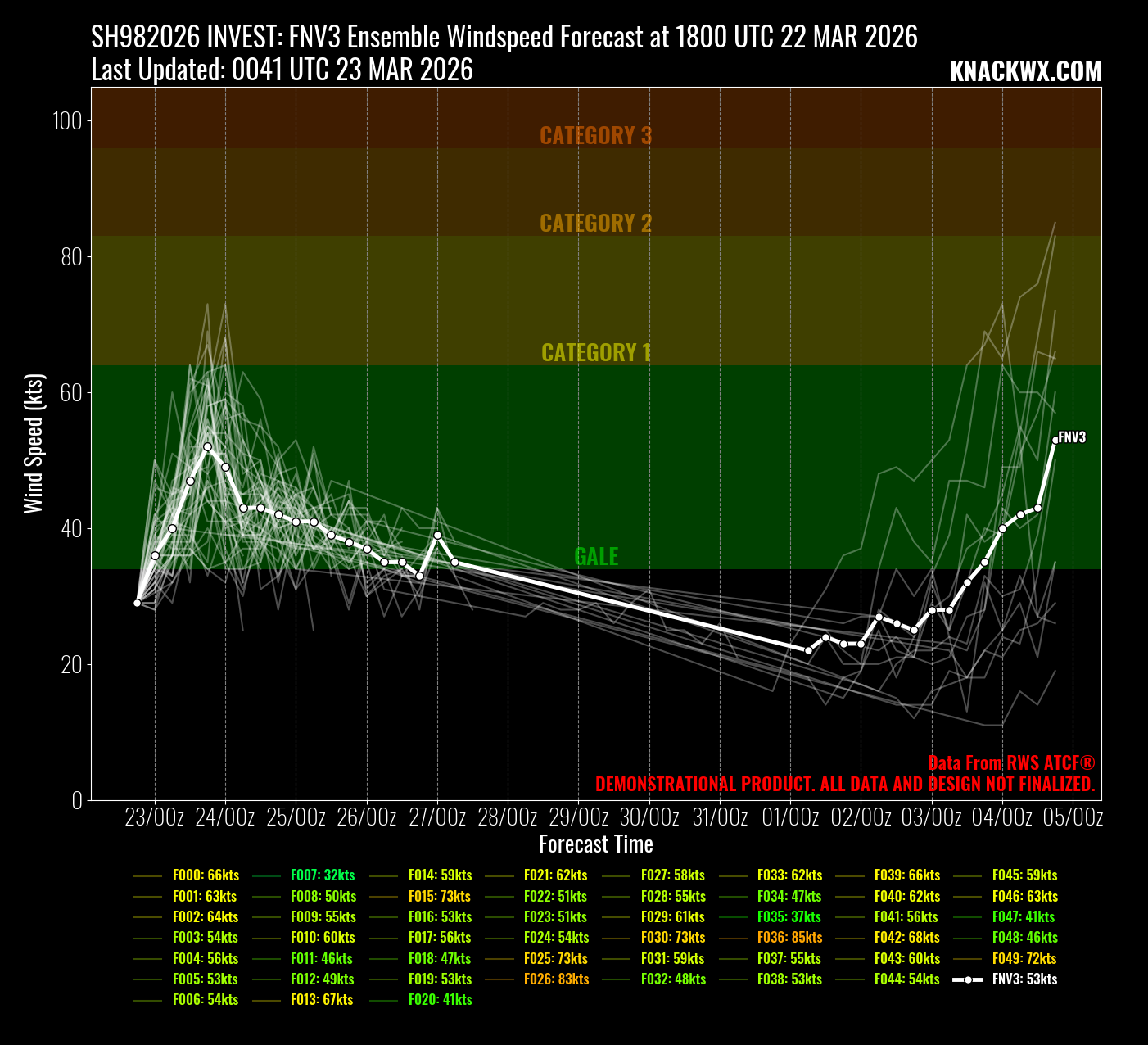Select the F026: 83kts legend entry
Viewport: 1148px width, 1045px height.
click(556, 979)
